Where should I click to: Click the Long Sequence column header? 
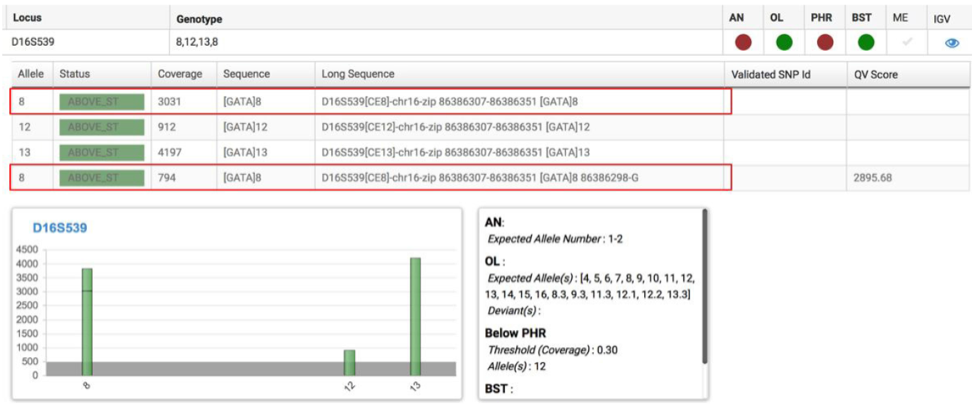[x=357, y=74]
